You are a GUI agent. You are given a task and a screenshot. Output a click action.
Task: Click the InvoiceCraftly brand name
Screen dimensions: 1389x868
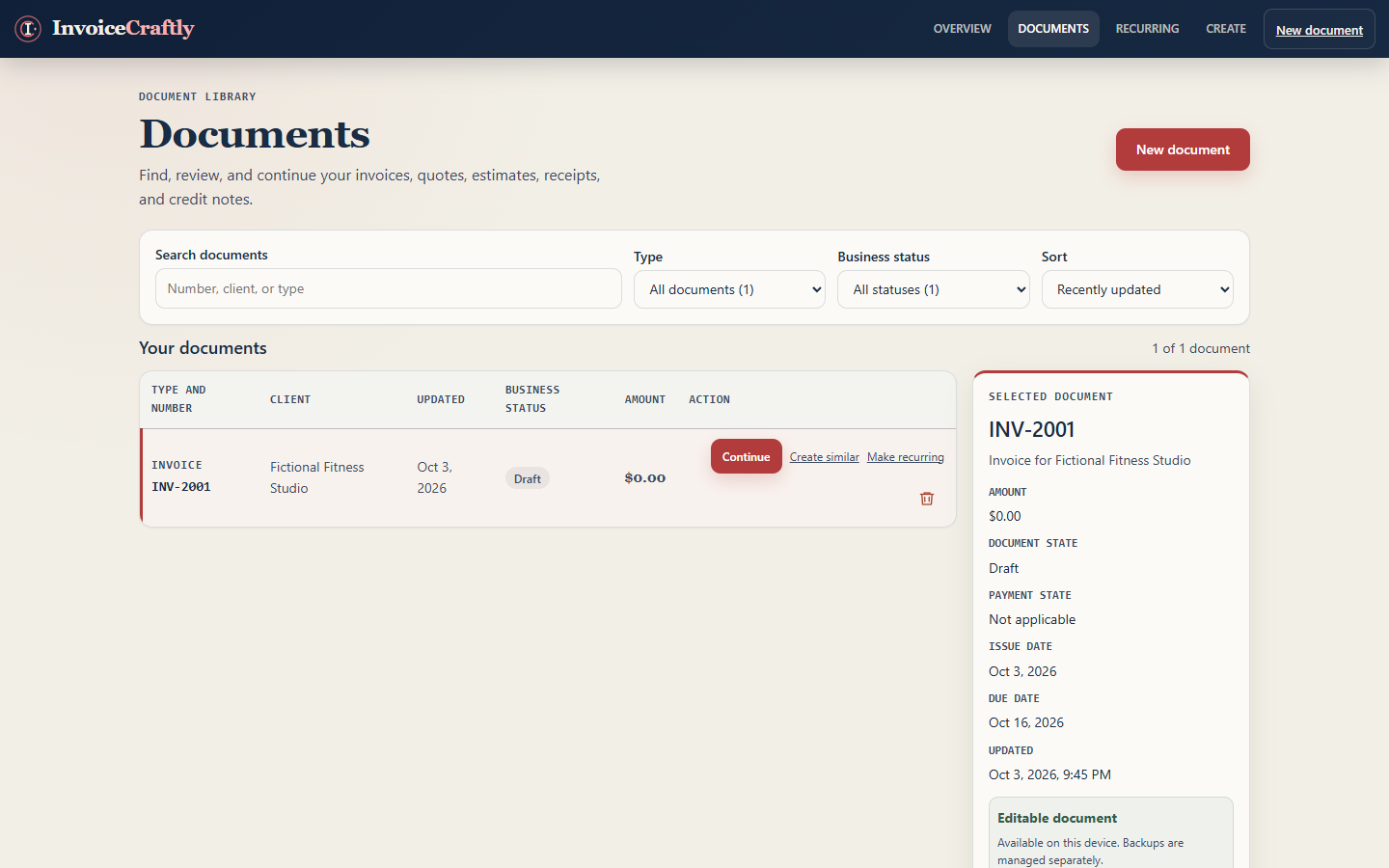coord(123,28)
